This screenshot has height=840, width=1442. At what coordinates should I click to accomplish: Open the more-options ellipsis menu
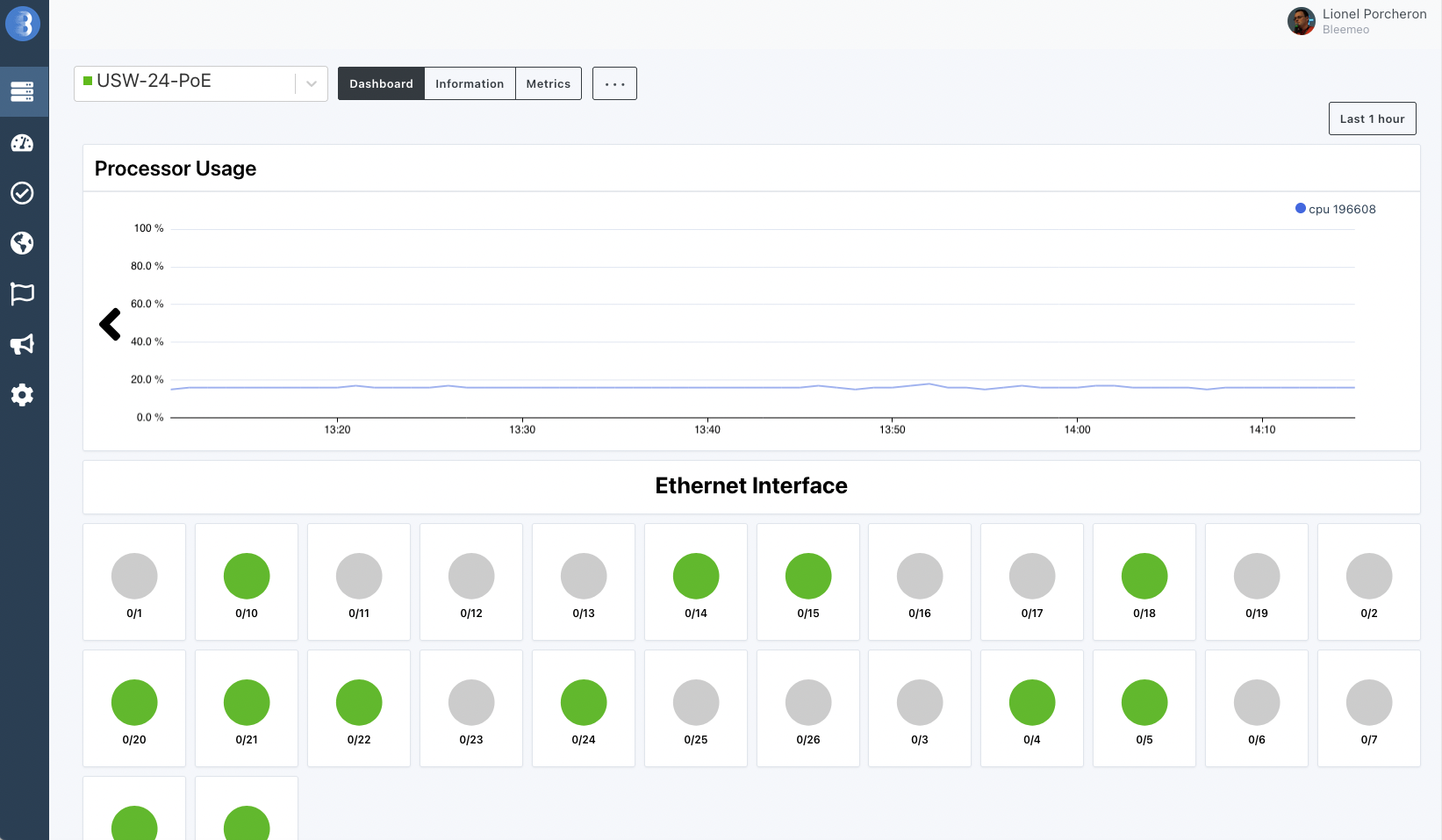tap(614, 83)
